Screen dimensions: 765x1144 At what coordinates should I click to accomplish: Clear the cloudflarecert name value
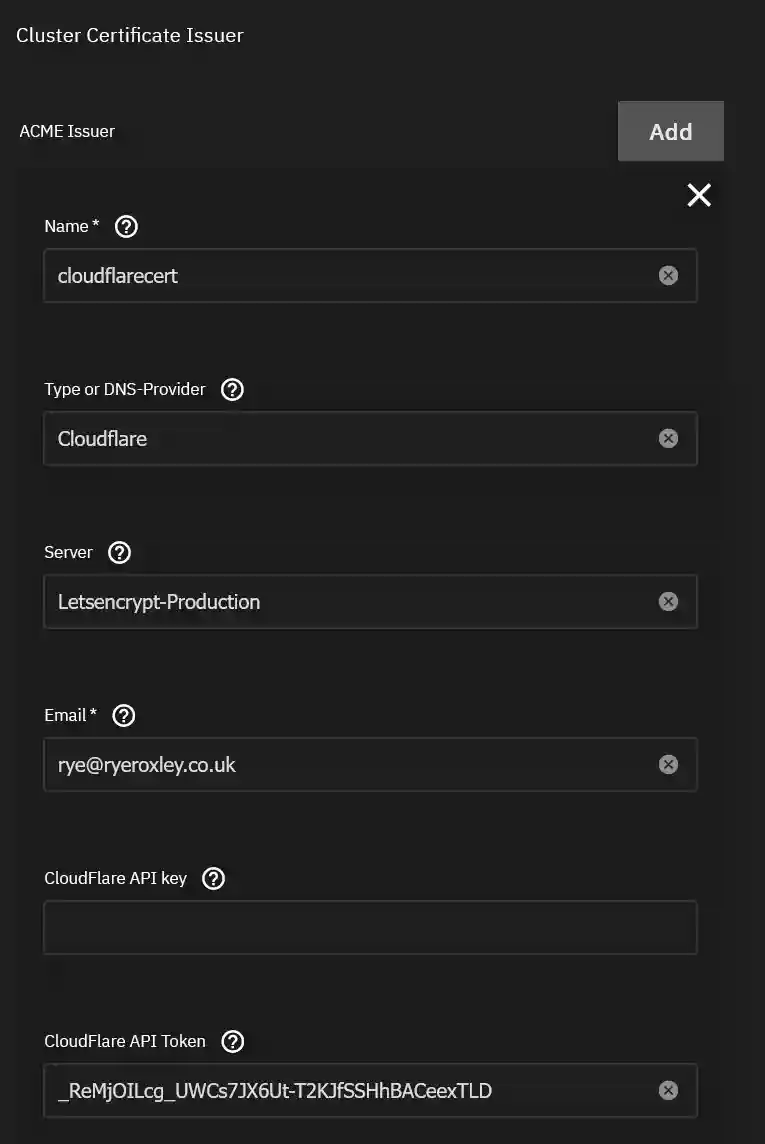pos(668,275)
